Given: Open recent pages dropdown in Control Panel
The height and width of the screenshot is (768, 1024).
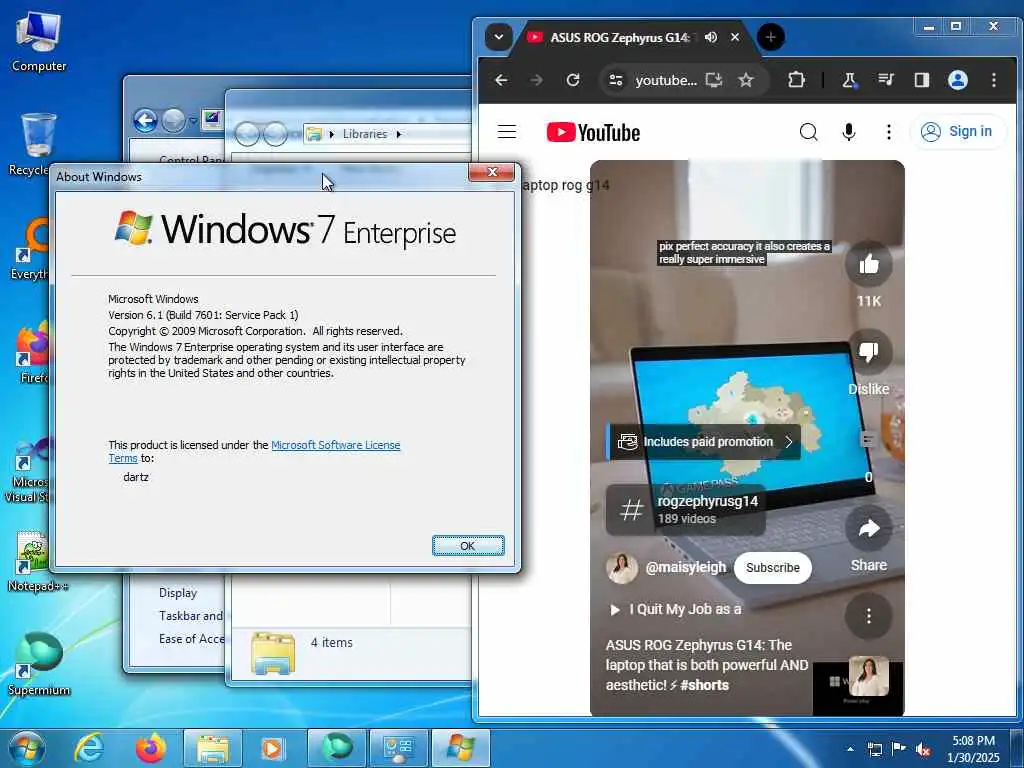Looking at the screenshot, I should coord(193,121).
